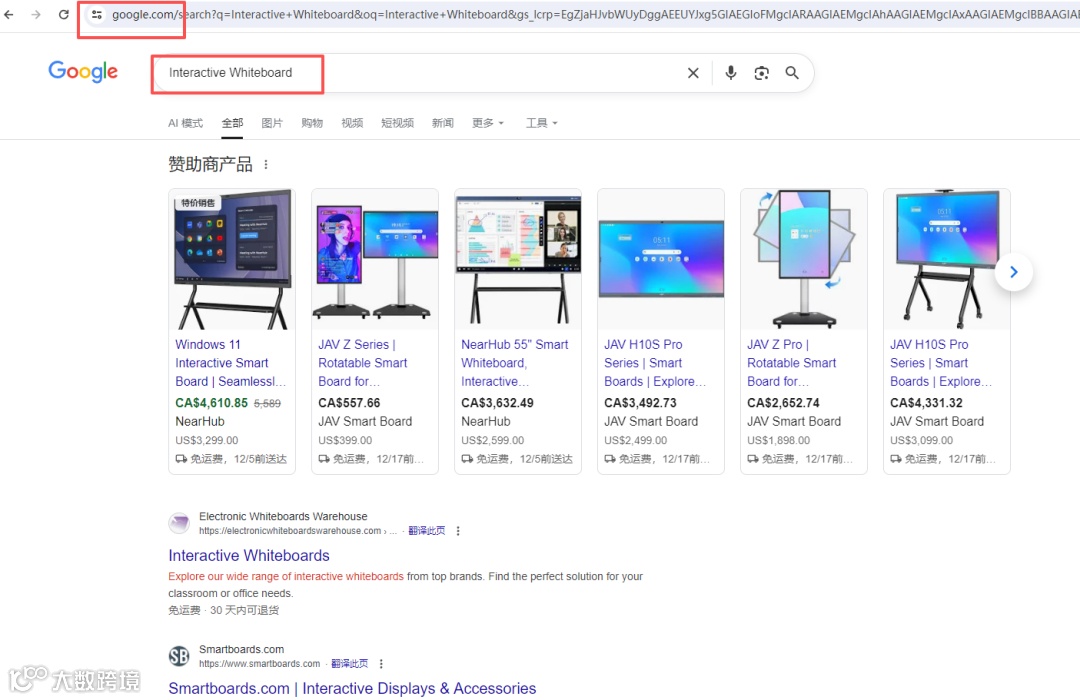Viewport: 1080px width, 700px height.
Task: Open the Interactive Whiteboards result link
Action: point(249,555)
